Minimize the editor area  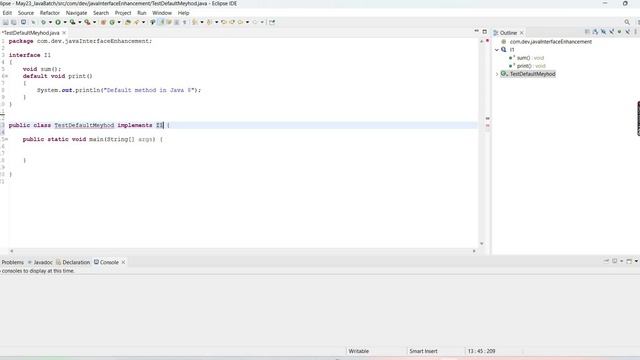pos(476,31)
